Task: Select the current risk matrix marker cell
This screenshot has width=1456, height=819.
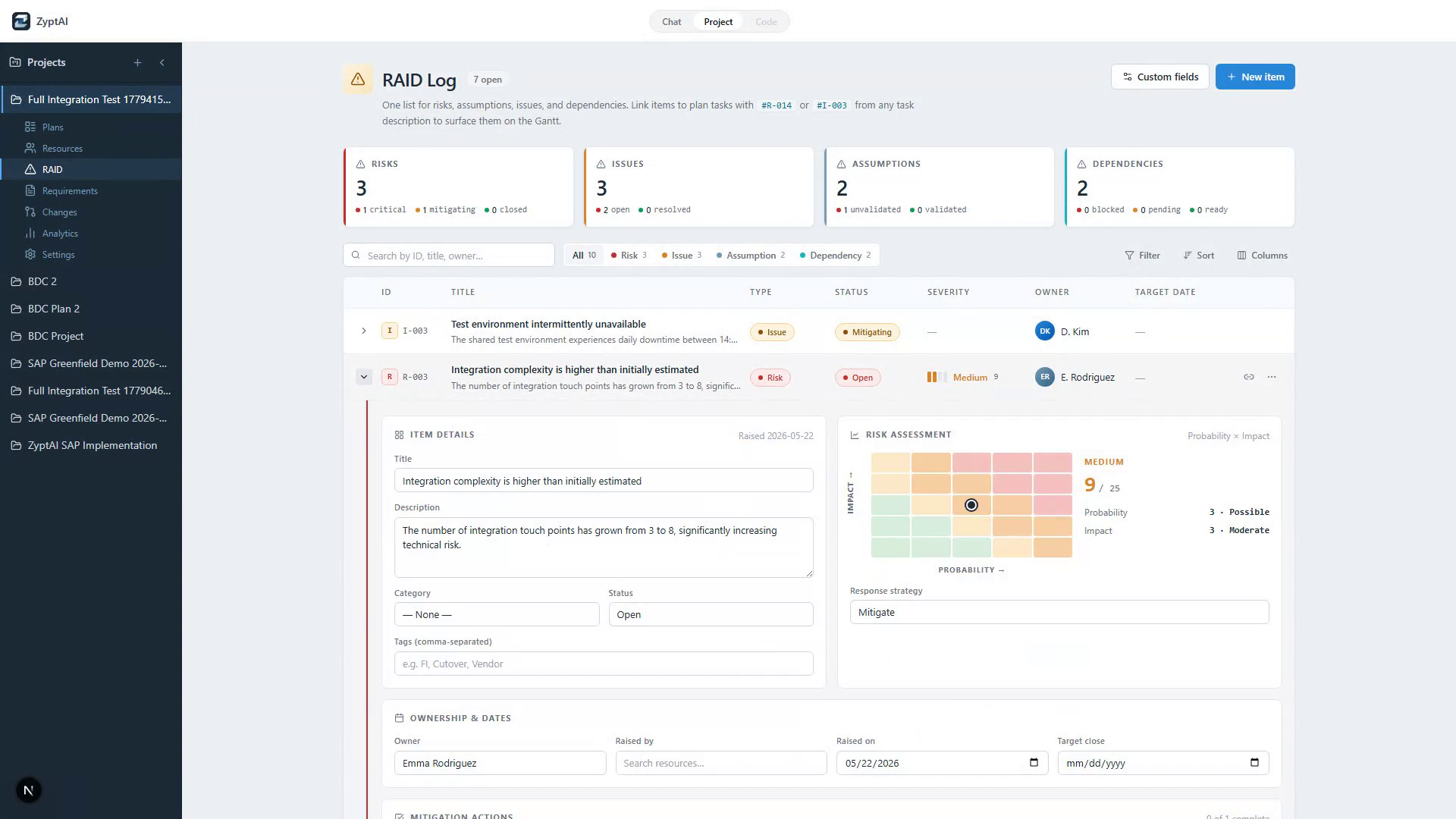Action: [x=971, y=505]
